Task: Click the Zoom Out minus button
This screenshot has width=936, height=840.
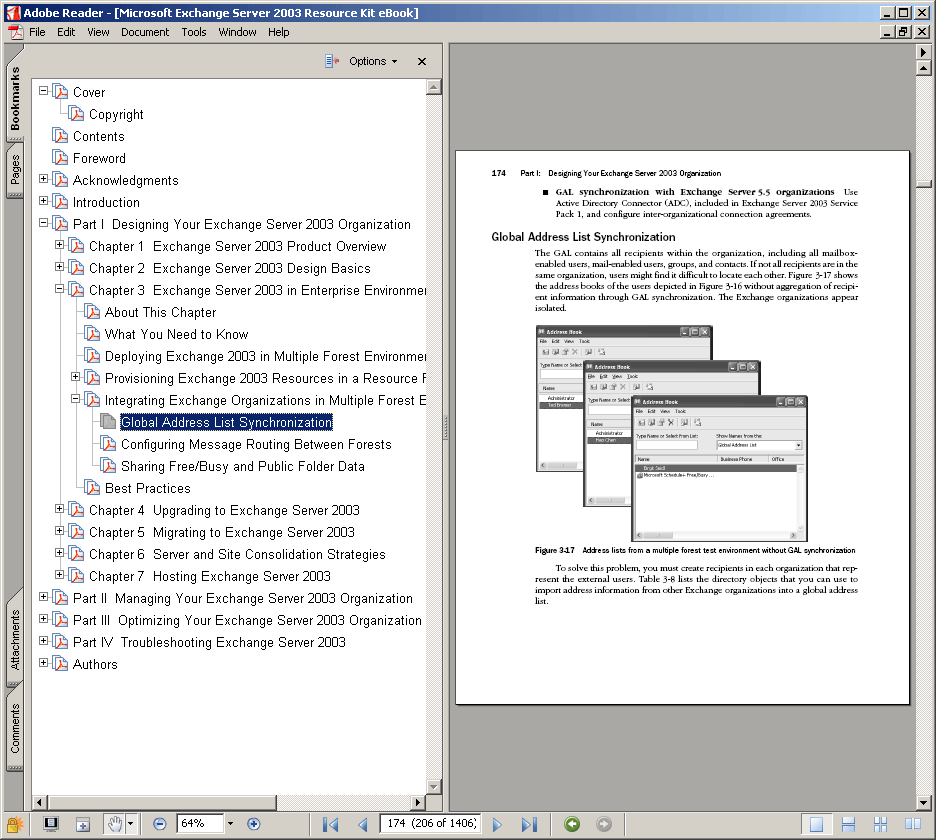Action: point(159,824)
